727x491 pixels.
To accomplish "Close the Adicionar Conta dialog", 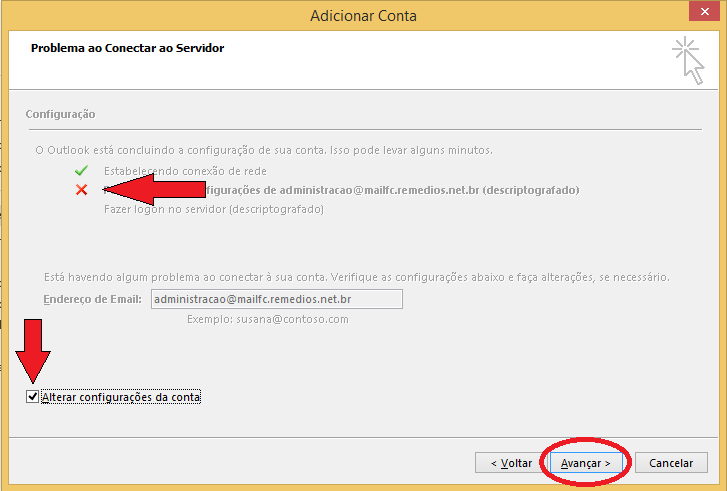I will [x=704, y=12].
